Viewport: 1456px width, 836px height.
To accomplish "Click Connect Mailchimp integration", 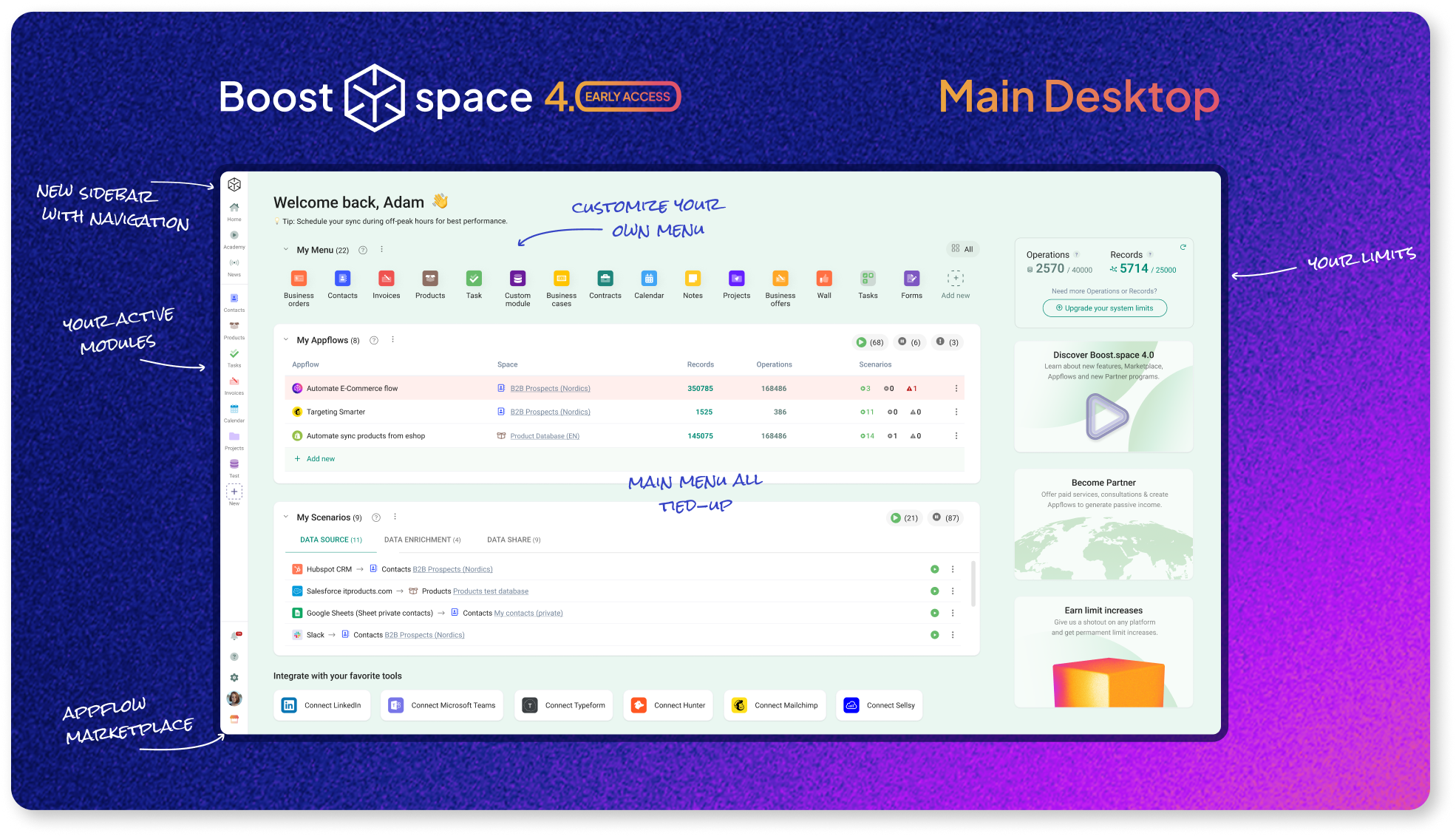I will (775, 705).
